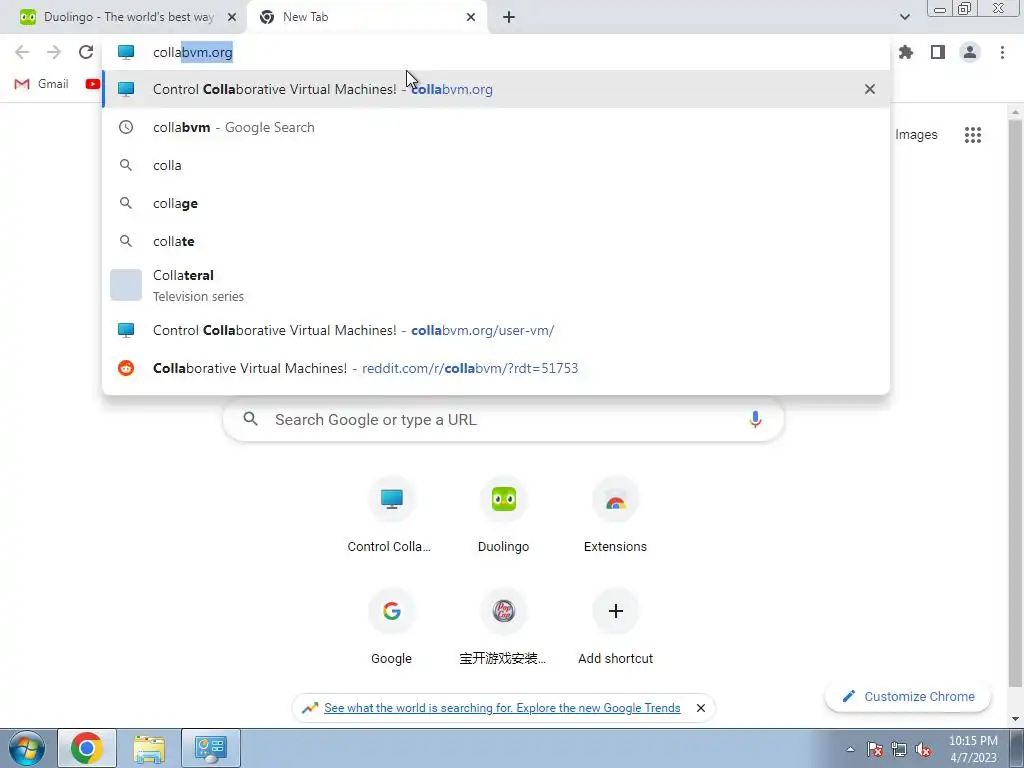The width and height of the screenshot is (1024, 768).
Task: Open the Control Panel taskbar icon
Action: click(210, 748)
